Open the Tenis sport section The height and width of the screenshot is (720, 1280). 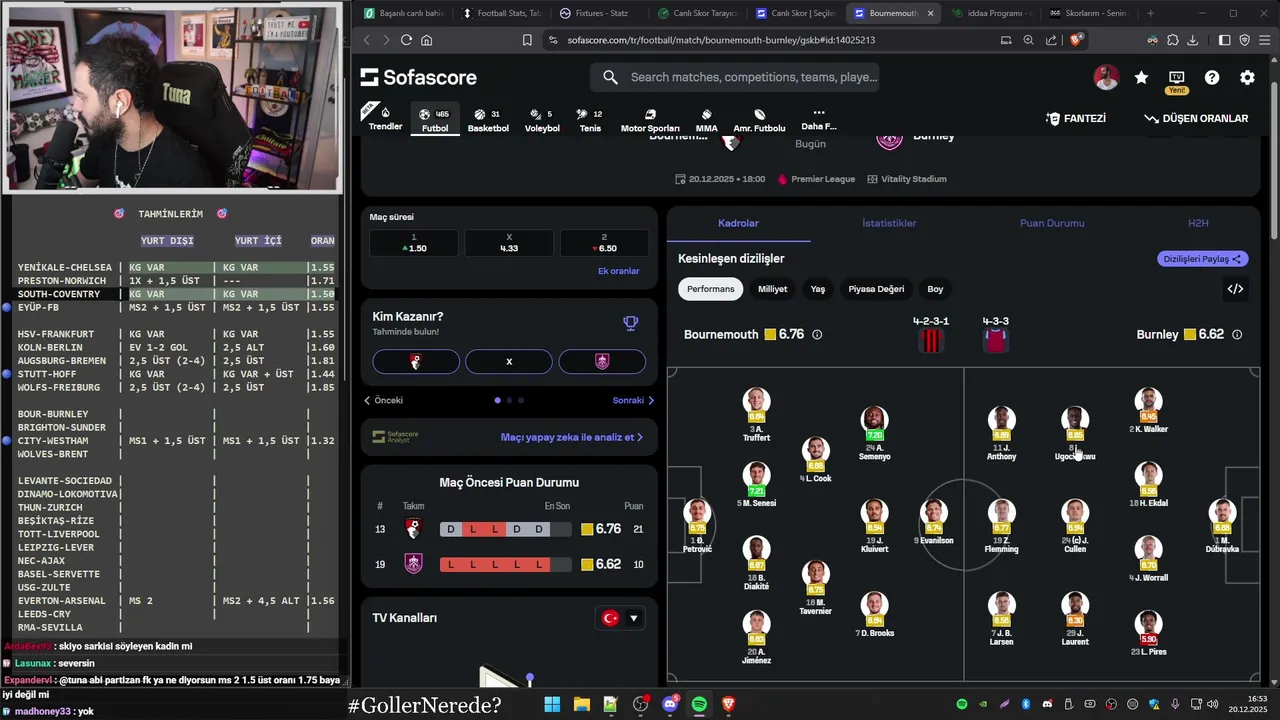tap(590, 120)
